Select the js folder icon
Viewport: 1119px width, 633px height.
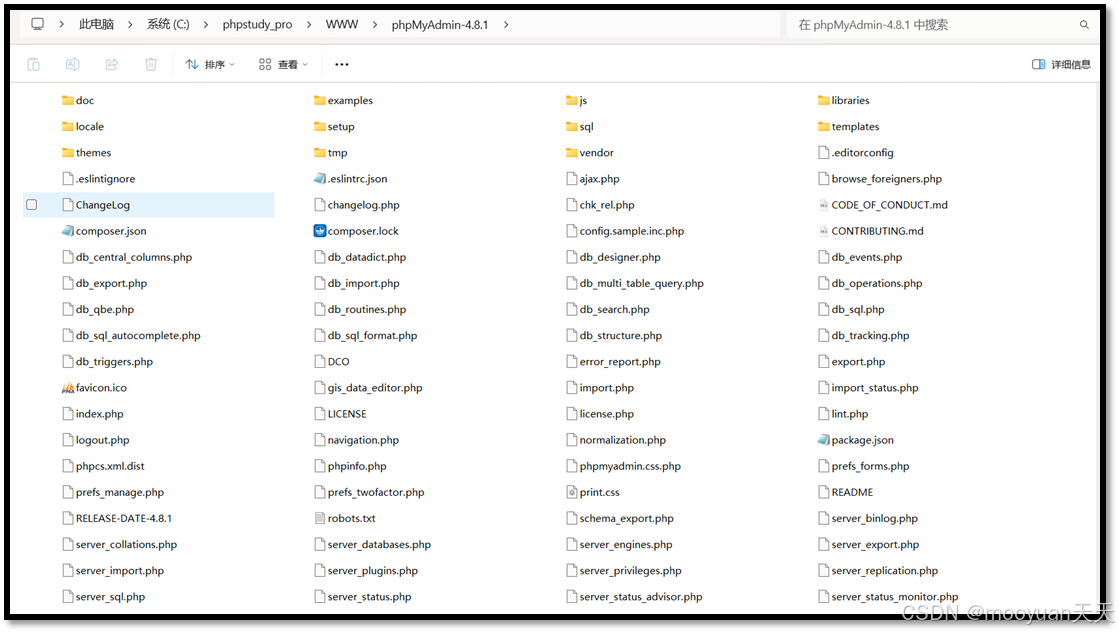(x=572, y=101)
